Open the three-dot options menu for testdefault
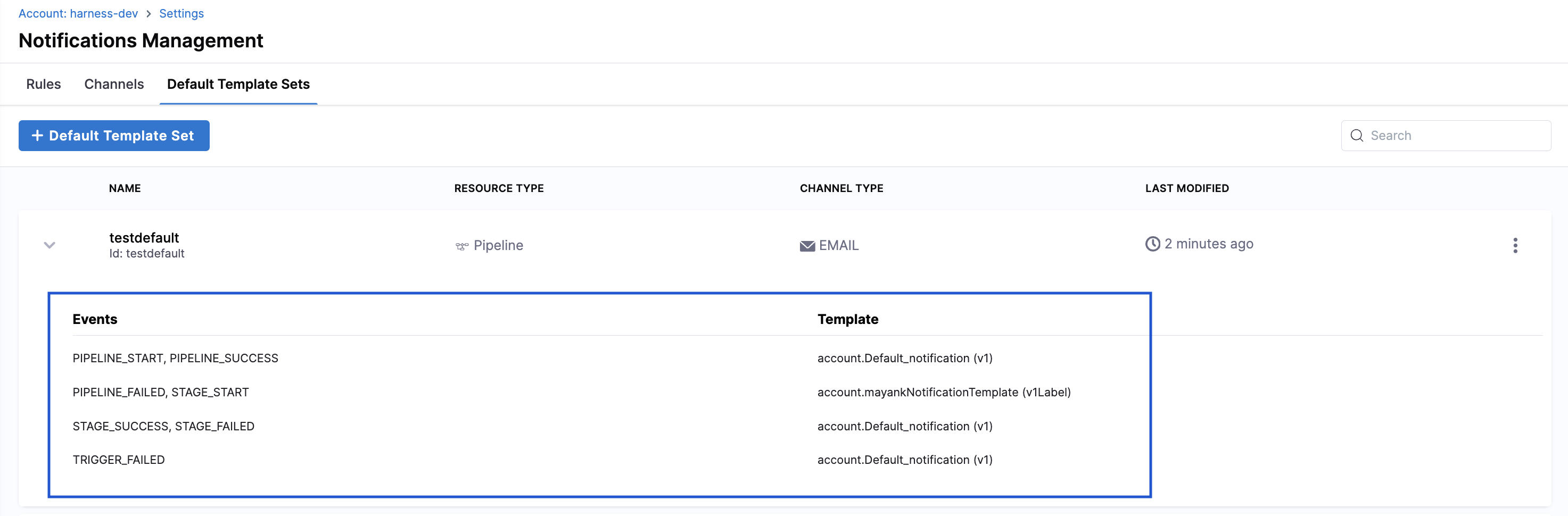The image size is (1568, 516). tap(1514, 245)
